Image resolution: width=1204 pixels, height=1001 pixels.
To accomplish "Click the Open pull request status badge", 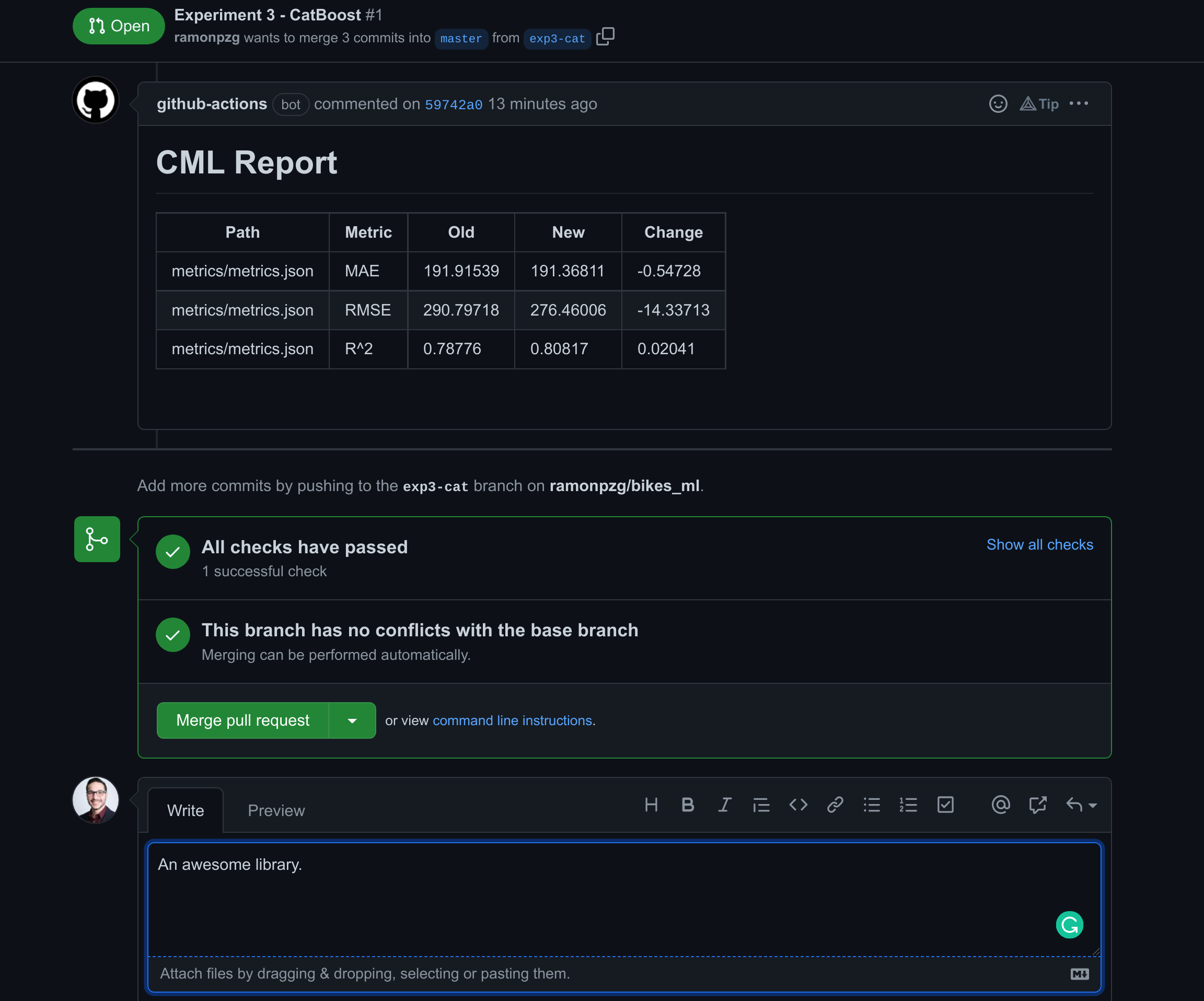I will click(119, 26).
